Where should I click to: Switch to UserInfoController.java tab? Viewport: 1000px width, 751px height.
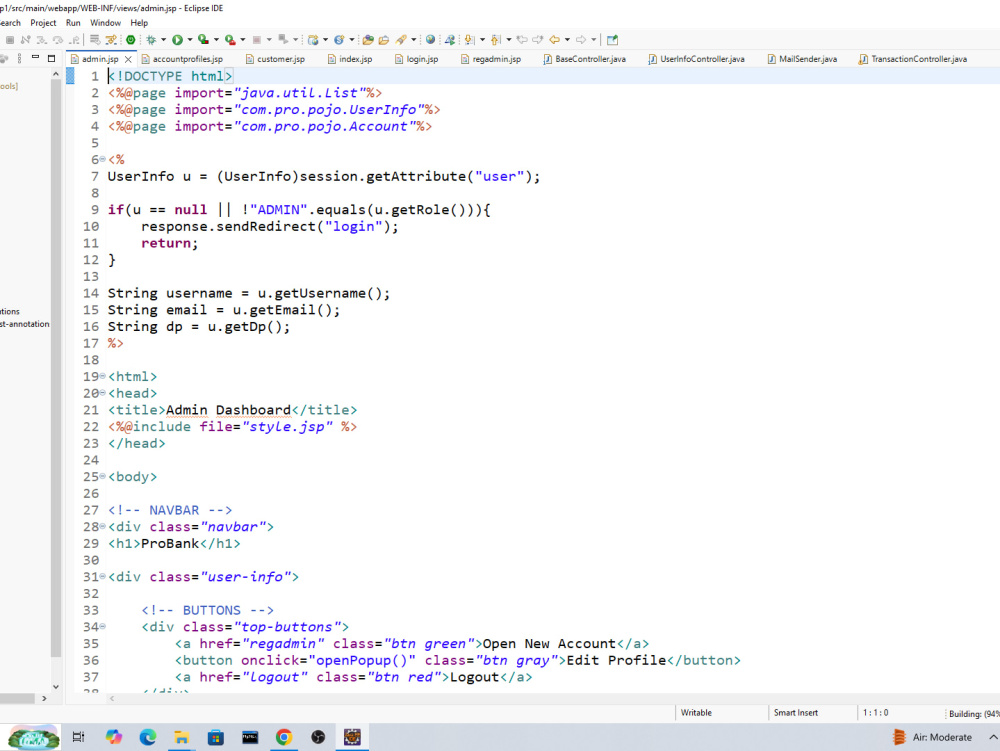click(x=696, y=59)
